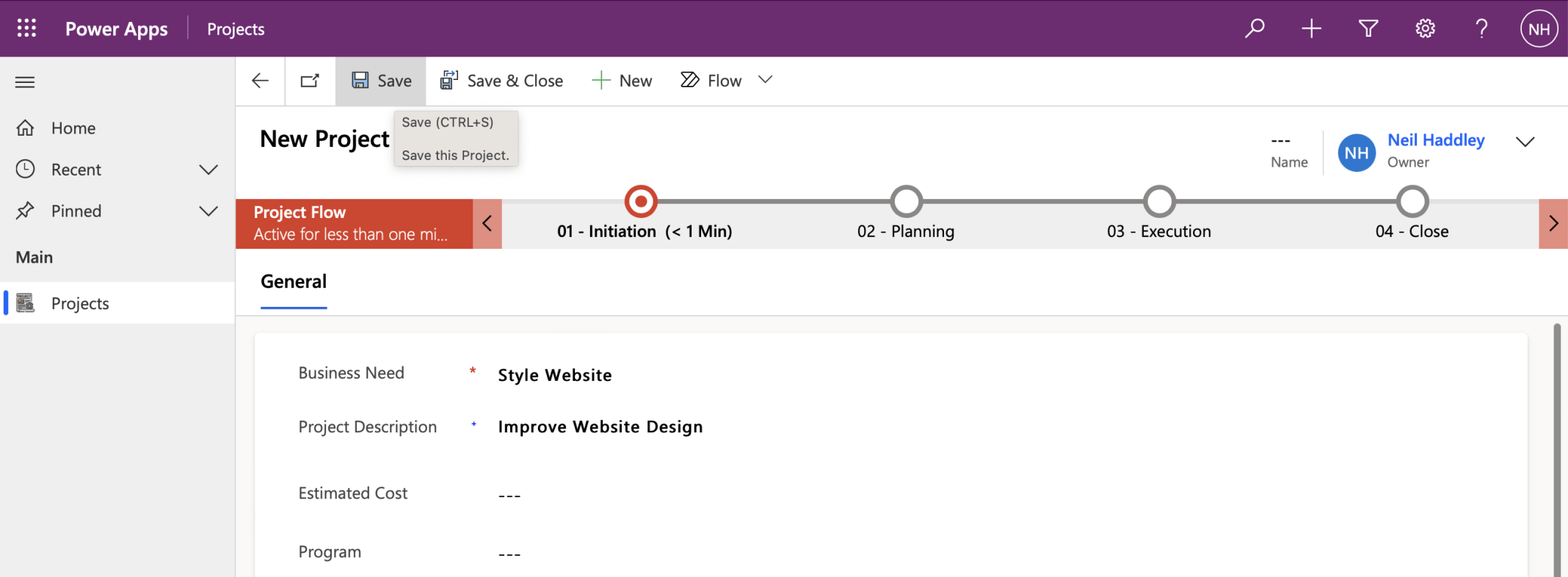
Task: Select the 02 - Planning stage circle
Action: click(x=906, y=201)
